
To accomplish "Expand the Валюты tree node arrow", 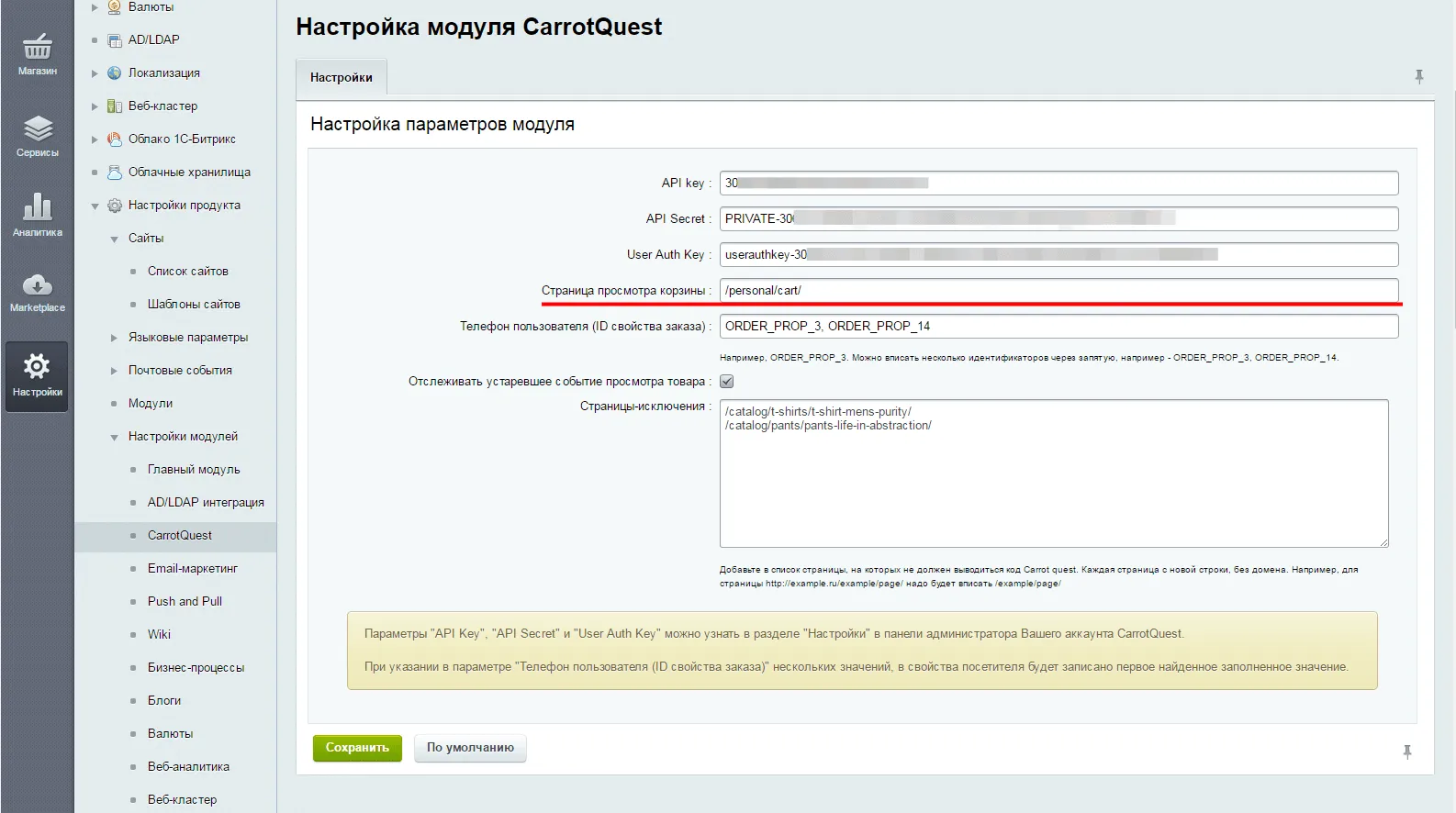I will click(95, 7).
